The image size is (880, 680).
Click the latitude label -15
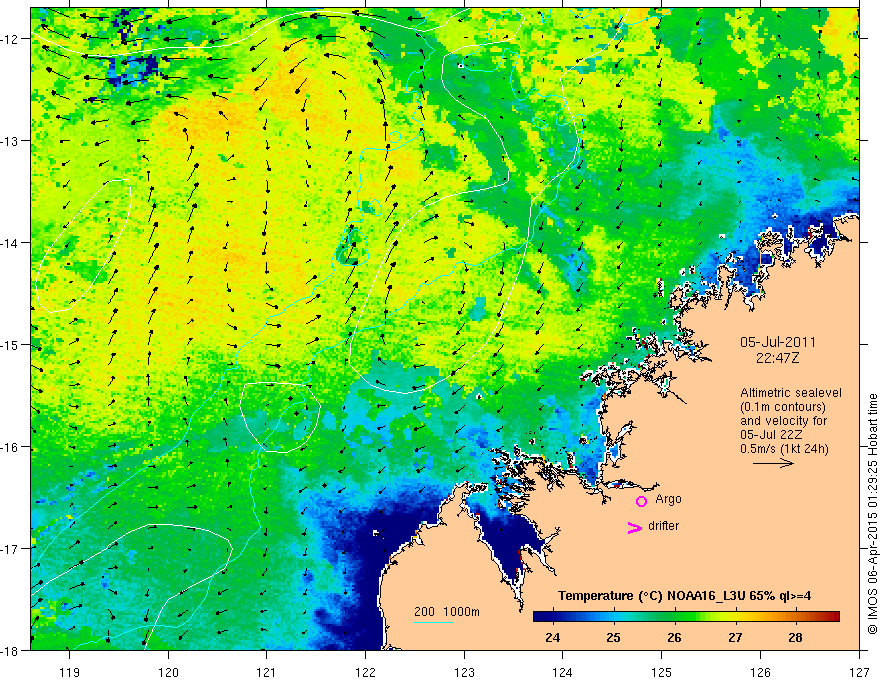(11, 345)
